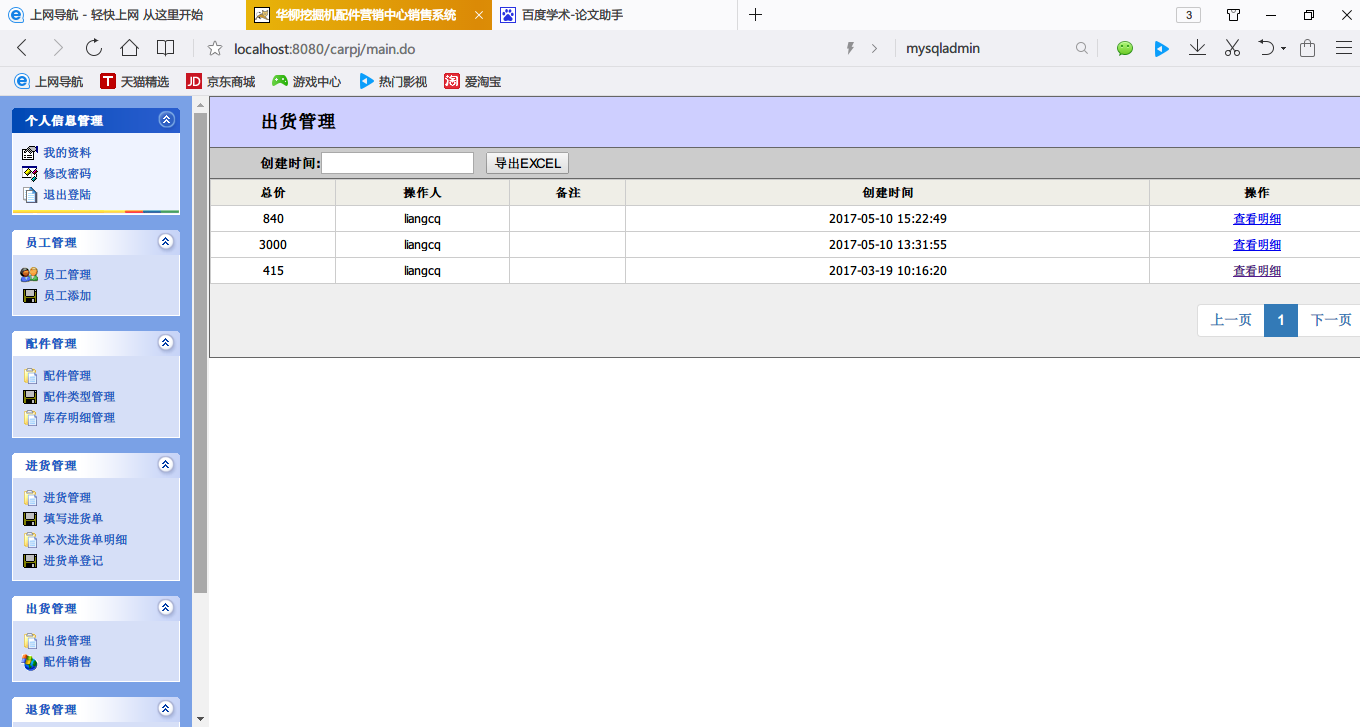This screenshot has height=727, width=1360.
Task: Open 进货管理 sidebar link
Action: pos(67,498)
